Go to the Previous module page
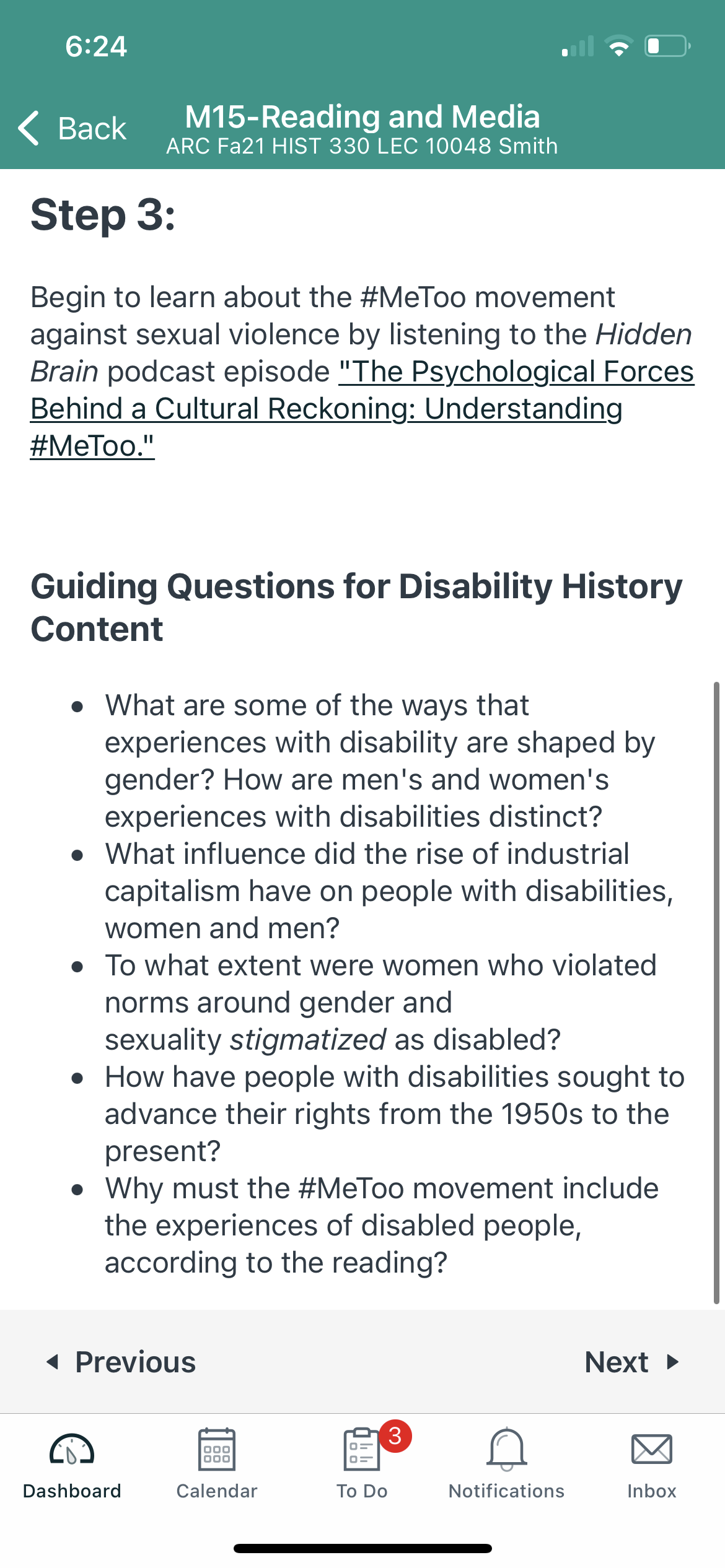The height and width of the screenshot is (1568, 725). click(x=121, y=1362)
